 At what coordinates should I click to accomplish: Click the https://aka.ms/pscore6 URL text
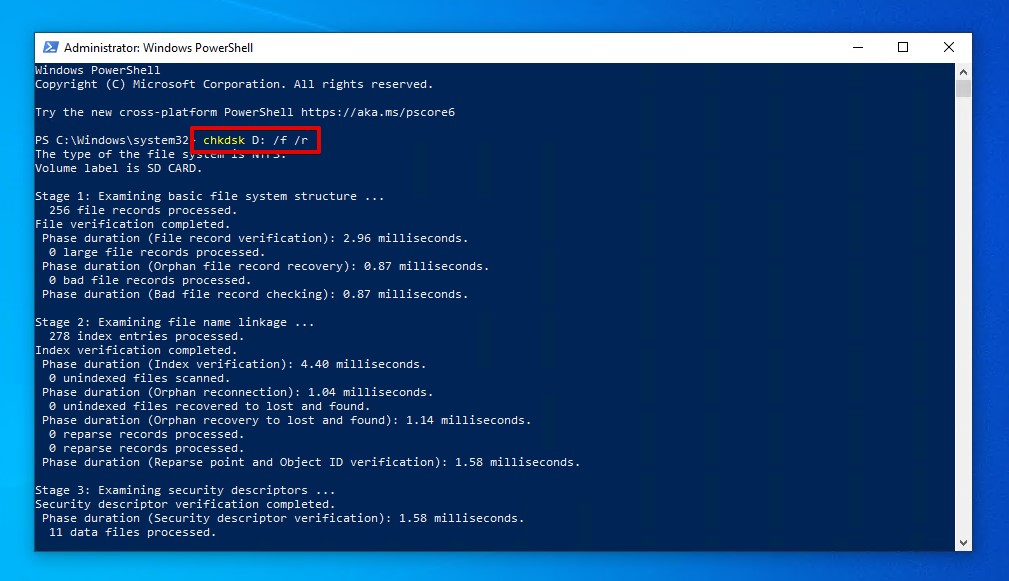click(x=378, y=112)
